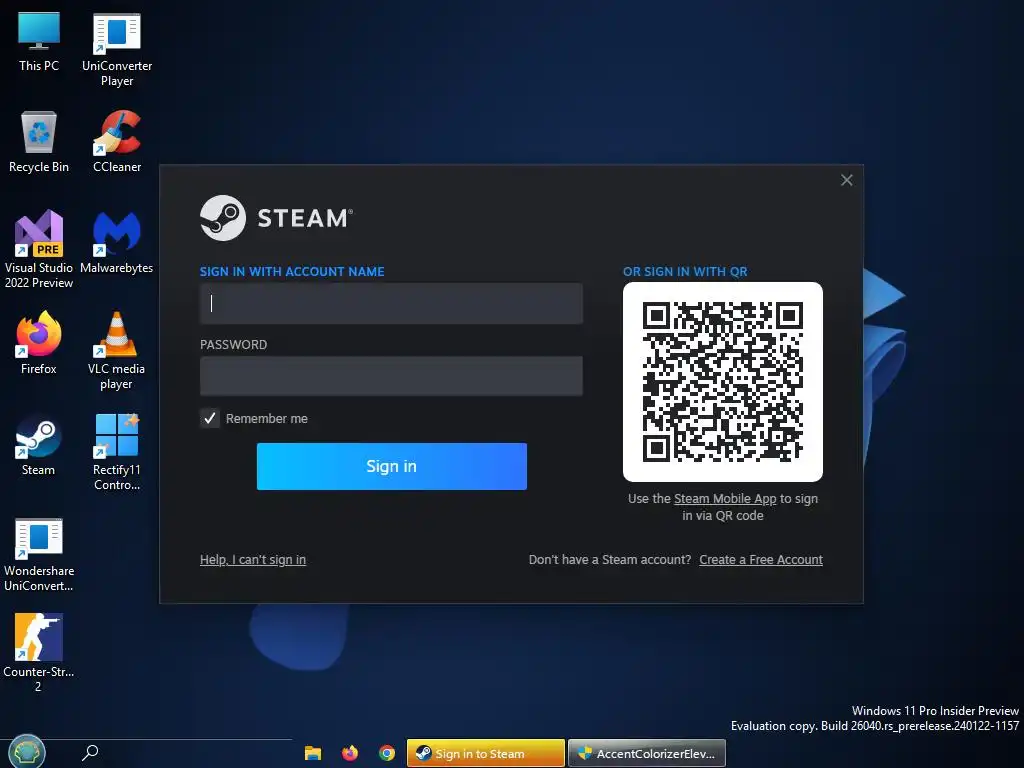Click the Remember me label text
The width and height of the screenshot is (1024, 768).
tap(266, 419)
